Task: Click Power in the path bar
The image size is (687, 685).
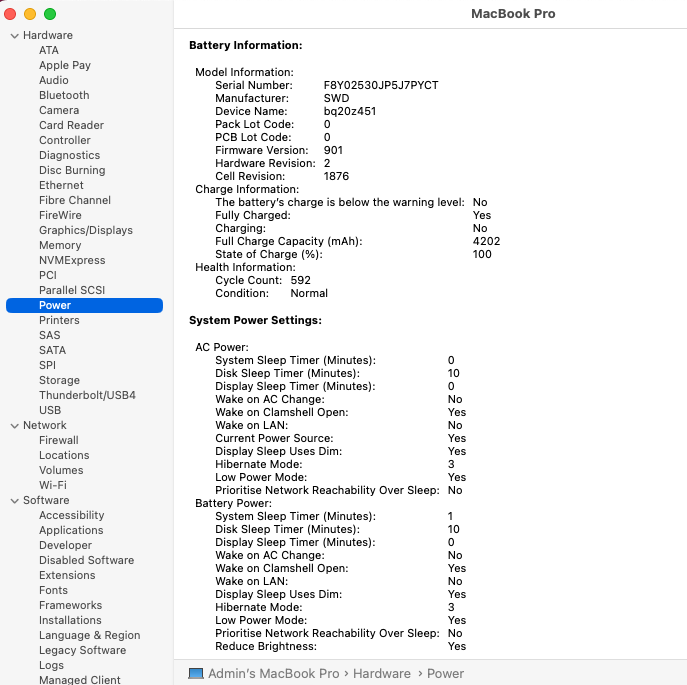Action: [x=445, y=673]
